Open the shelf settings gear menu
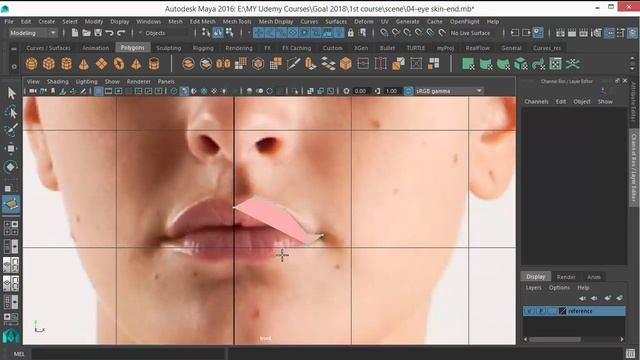Screen dimensions: 640x360 pyautogui.click(x=14, y=66)
